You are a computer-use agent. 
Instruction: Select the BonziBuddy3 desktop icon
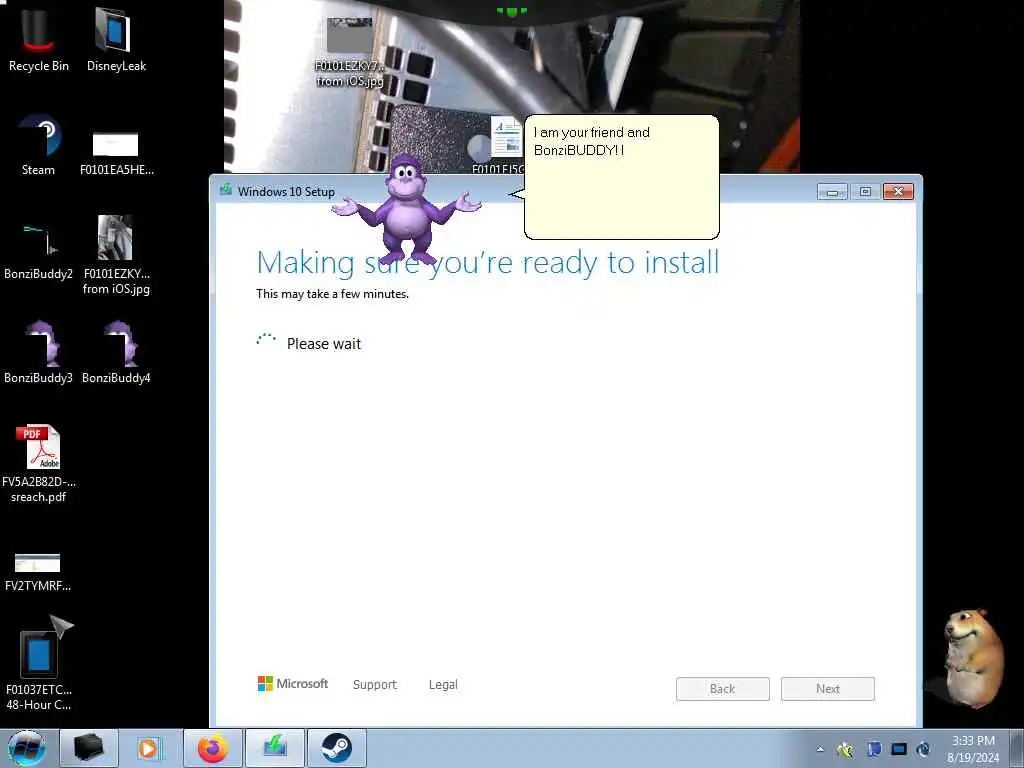tap(38, 353)
